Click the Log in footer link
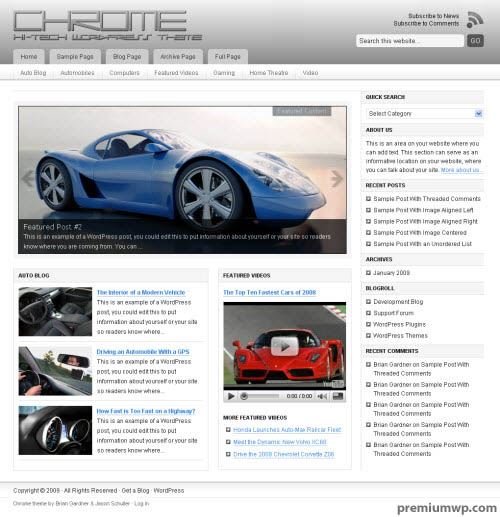The height and width of the screenshot is (517, 500). (142, 503)
